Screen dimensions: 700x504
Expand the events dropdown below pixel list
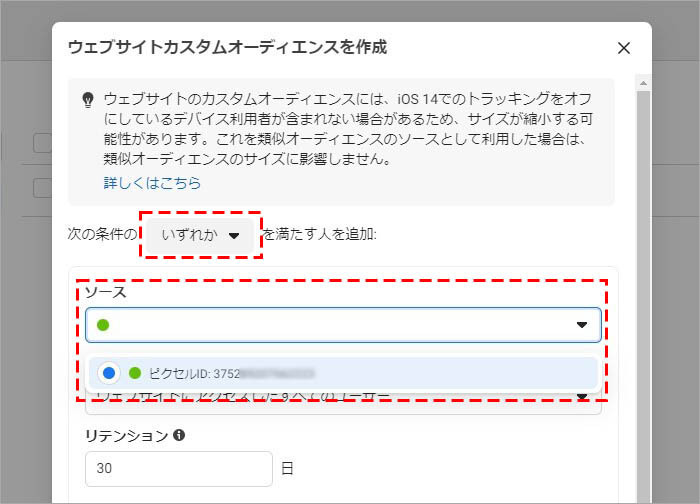582,397
